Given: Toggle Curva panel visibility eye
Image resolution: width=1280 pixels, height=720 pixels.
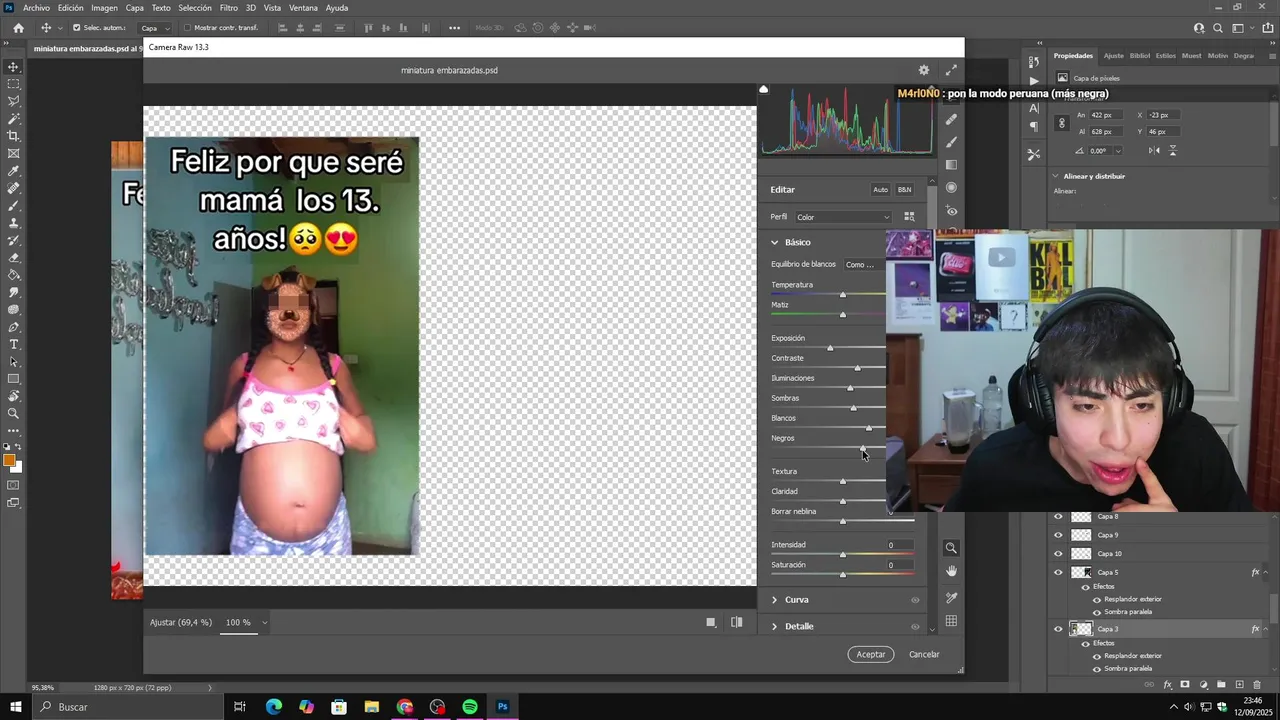Looking at the screenshot, I should (x=915, y=600).
